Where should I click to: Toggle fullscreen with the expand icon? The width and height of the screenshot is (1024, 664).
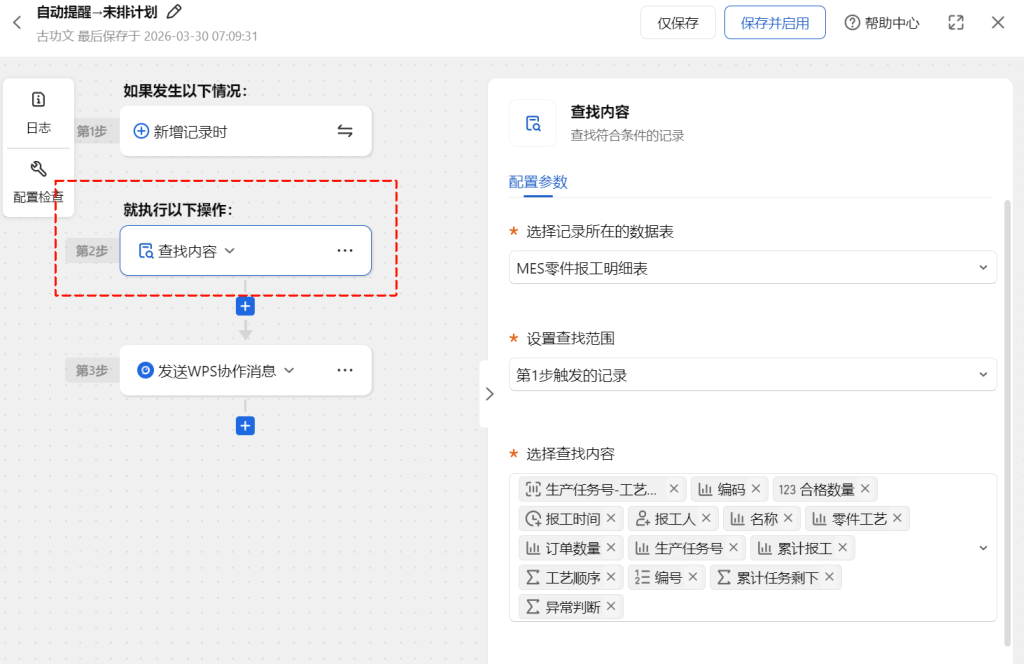click(956, 23)
